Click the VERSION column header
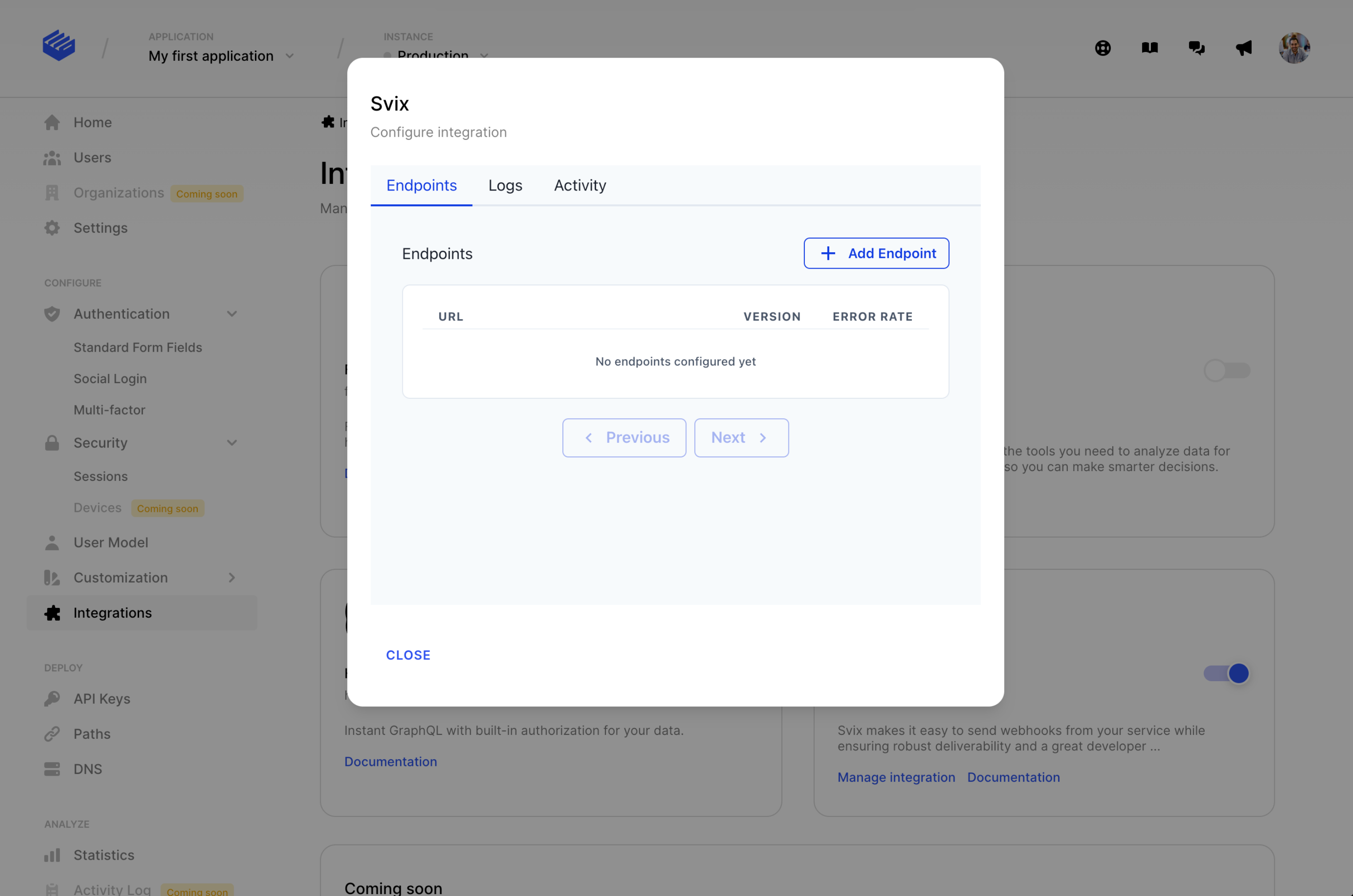This screenshot has width=1353, height=896. pos(772,317)
